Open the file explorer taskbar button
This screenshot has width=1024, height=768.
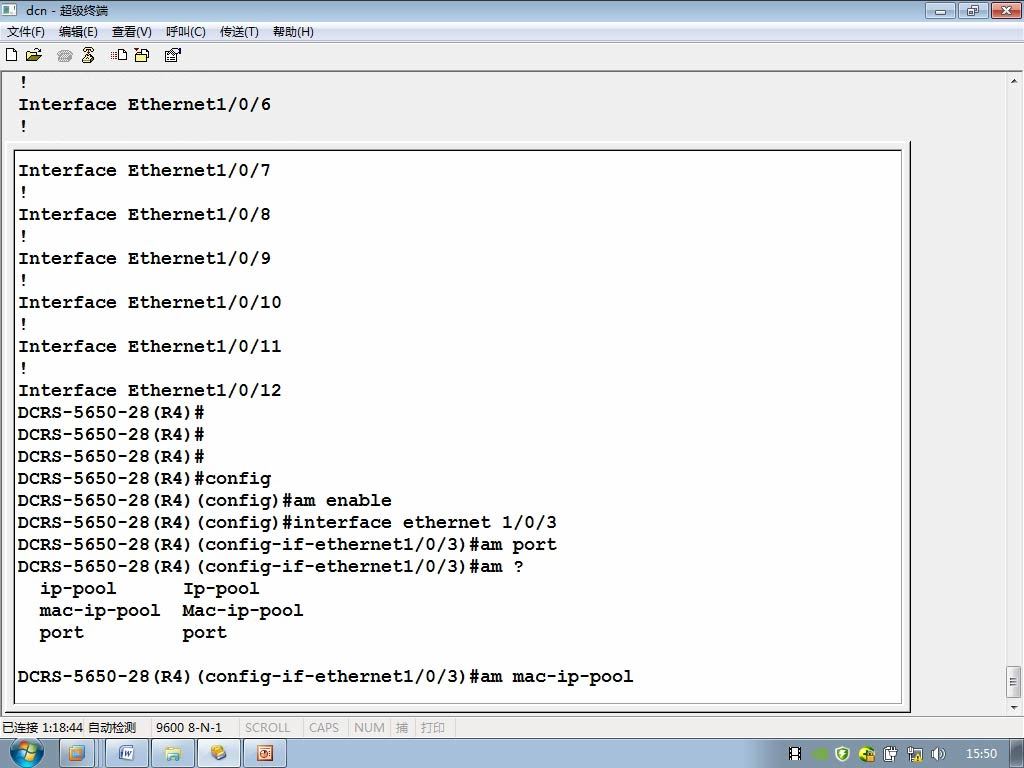[x=173, y=754]
